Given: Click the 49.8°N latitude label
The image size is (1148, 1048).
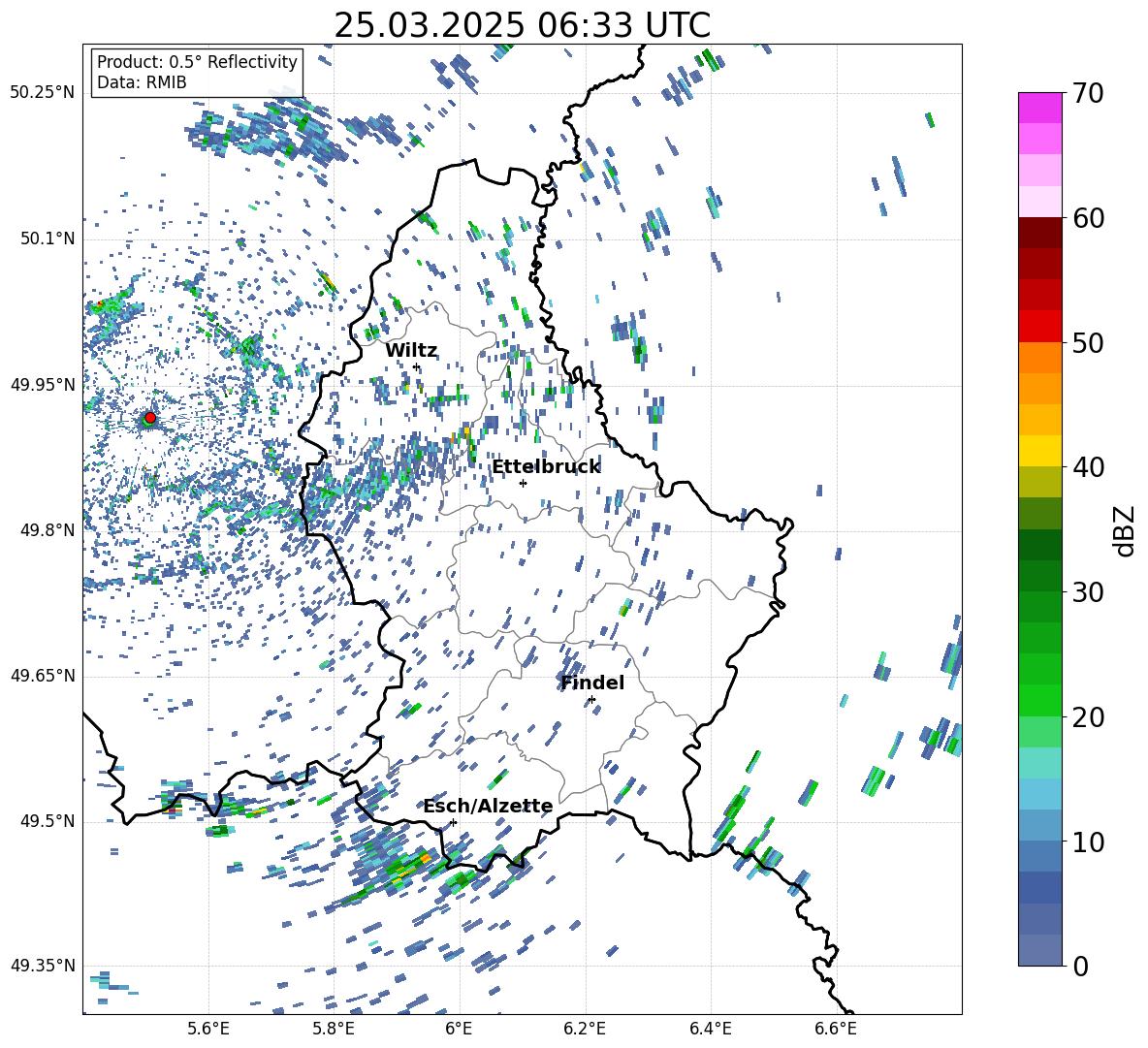Looking at the screenshot, I should pos(46,530).
